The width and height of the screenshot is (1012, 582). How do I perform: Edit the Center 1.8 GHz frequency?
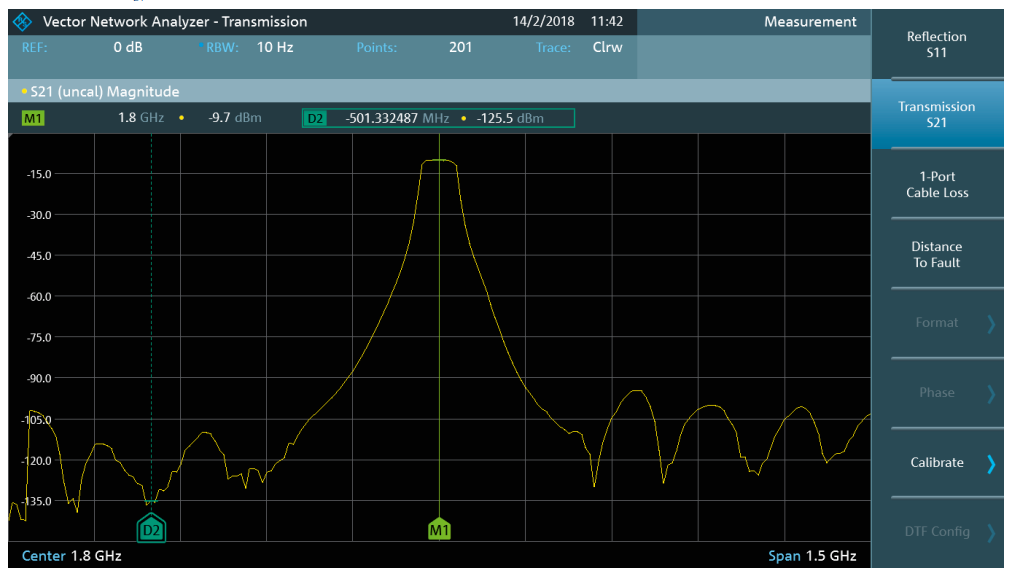click(x=72, y=555)
